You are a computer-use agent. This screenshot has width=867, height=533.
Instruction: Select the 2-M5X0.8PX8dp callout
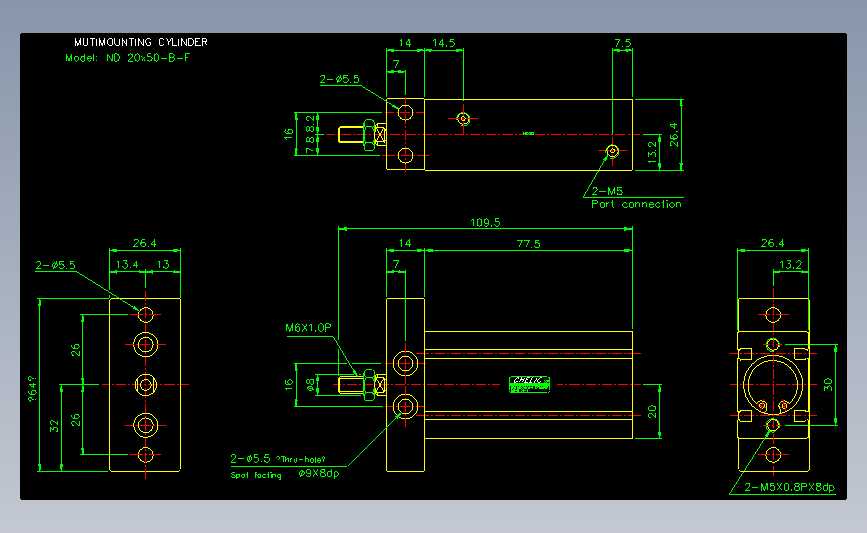pyautogui.click(x=789, y=487)
